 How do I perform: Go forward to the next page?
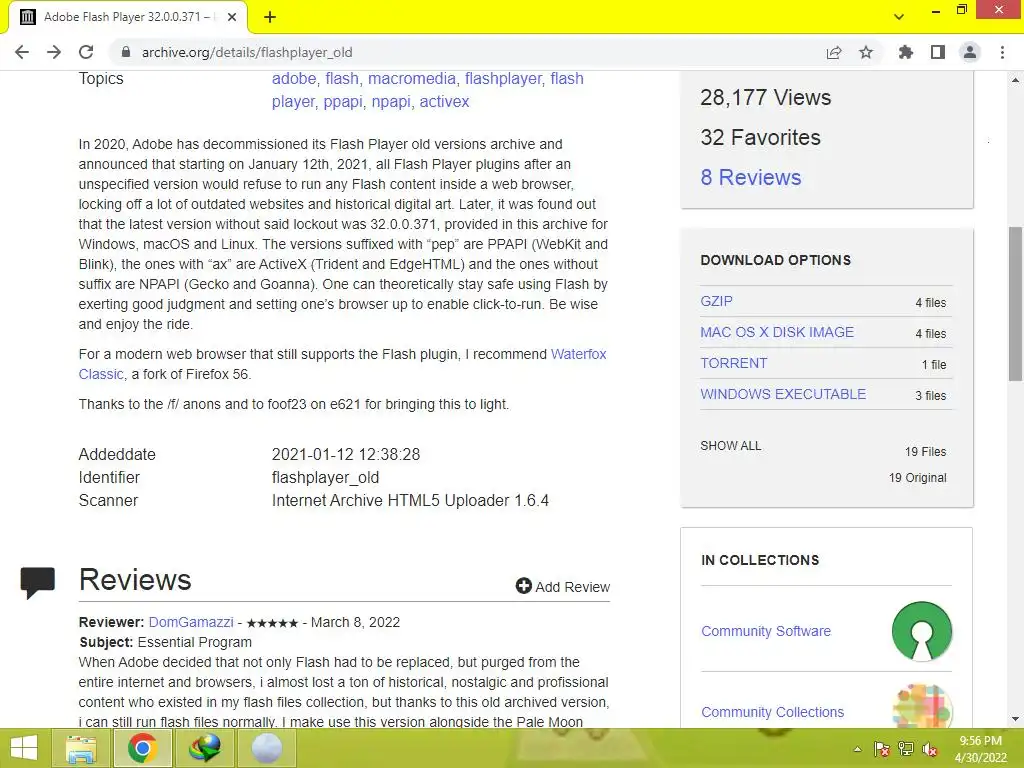pyautogui.click(x=54, y=52)
